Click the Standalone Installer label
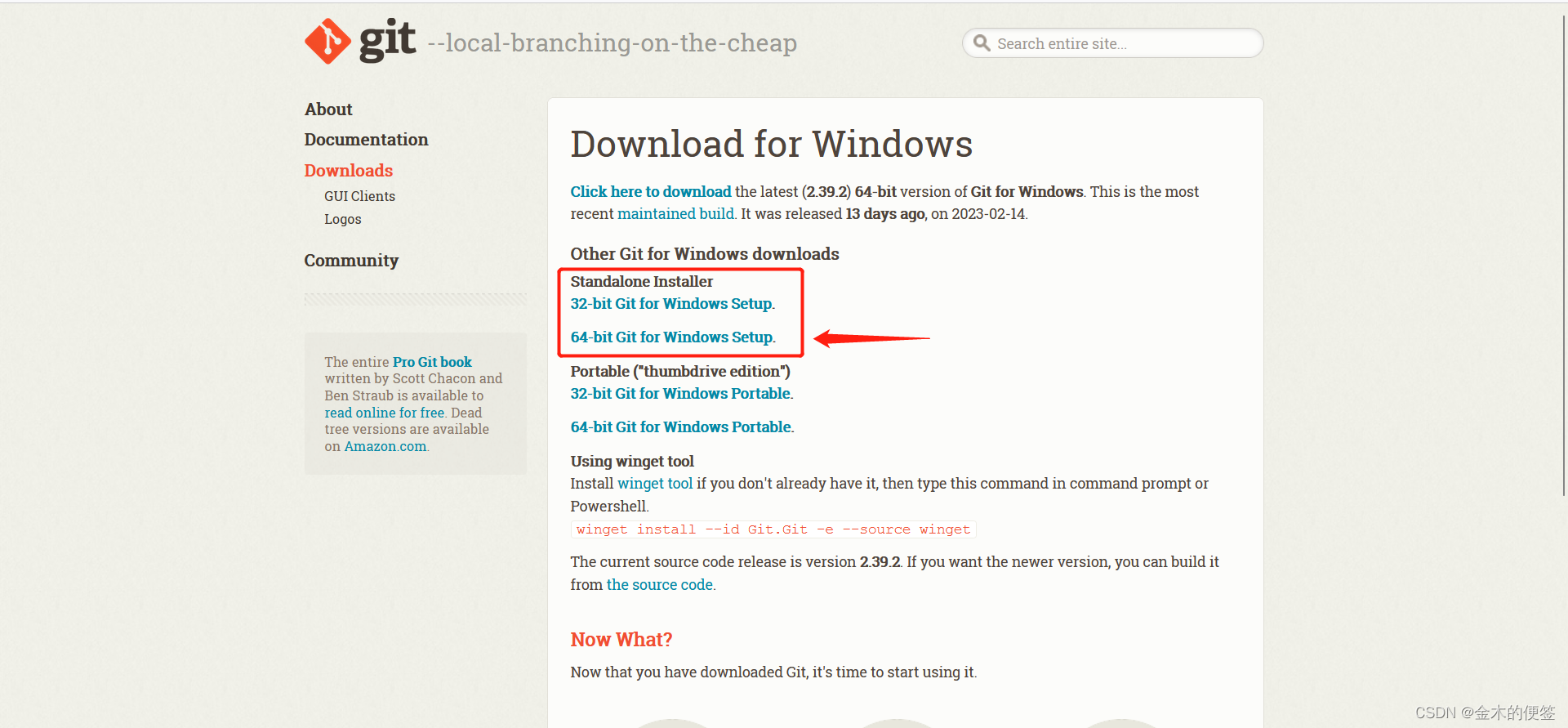 [642, 281]
